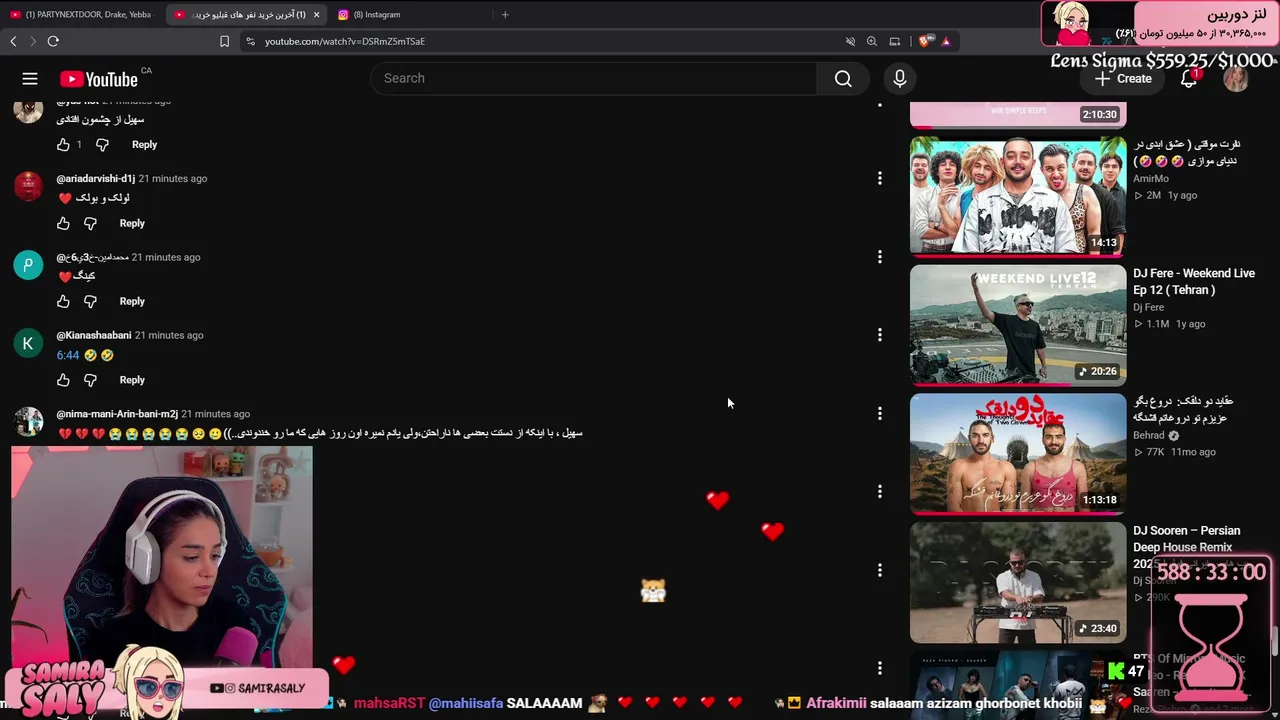Screen dimensions: 1280x720
Task: Open DJ Fere - Weekend Live Ep 12 title
Action: 1194,282
